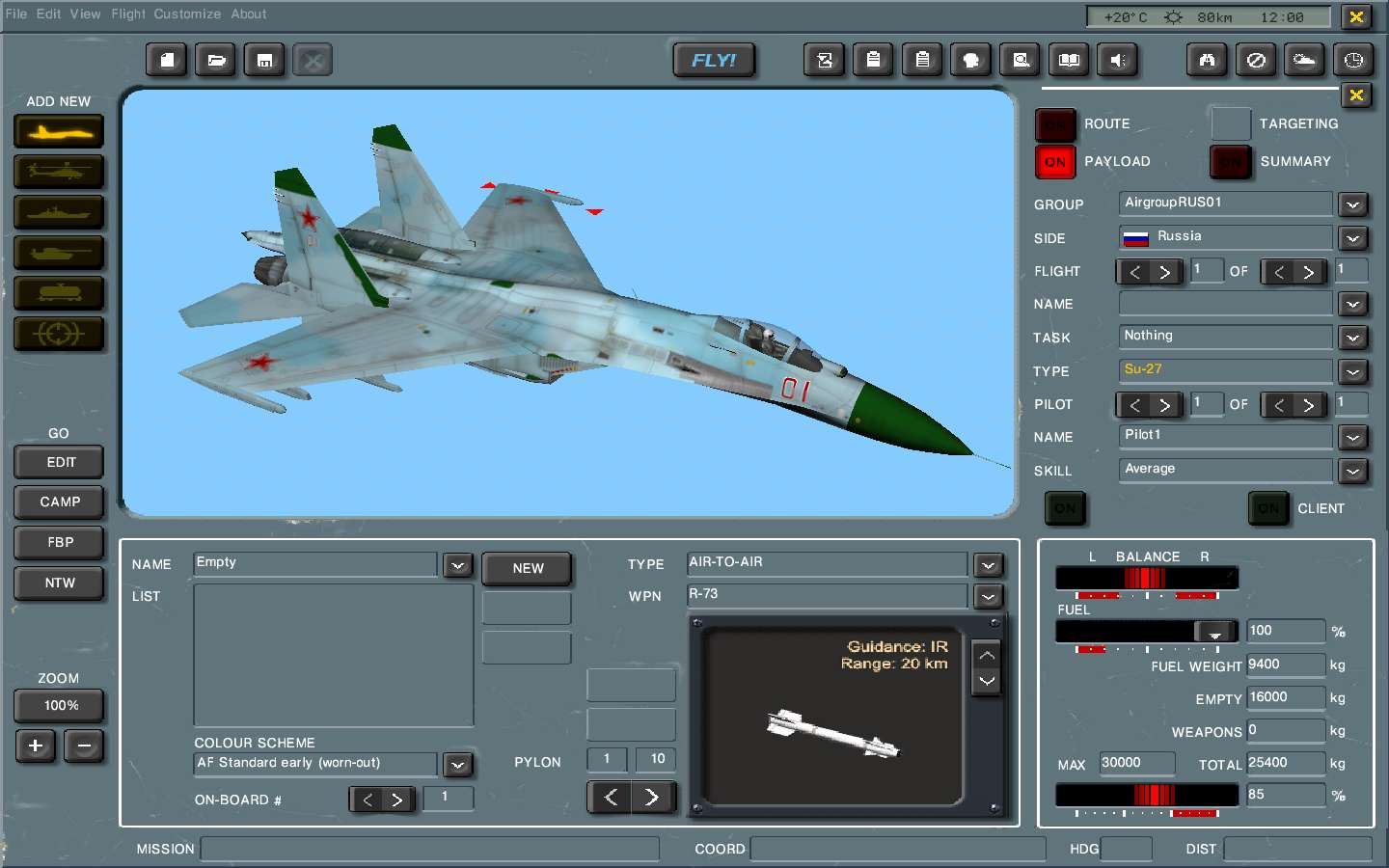Viewport: 1389px width, 868px height.
Task: Select next pylon with right arrow
Action: 653,798
